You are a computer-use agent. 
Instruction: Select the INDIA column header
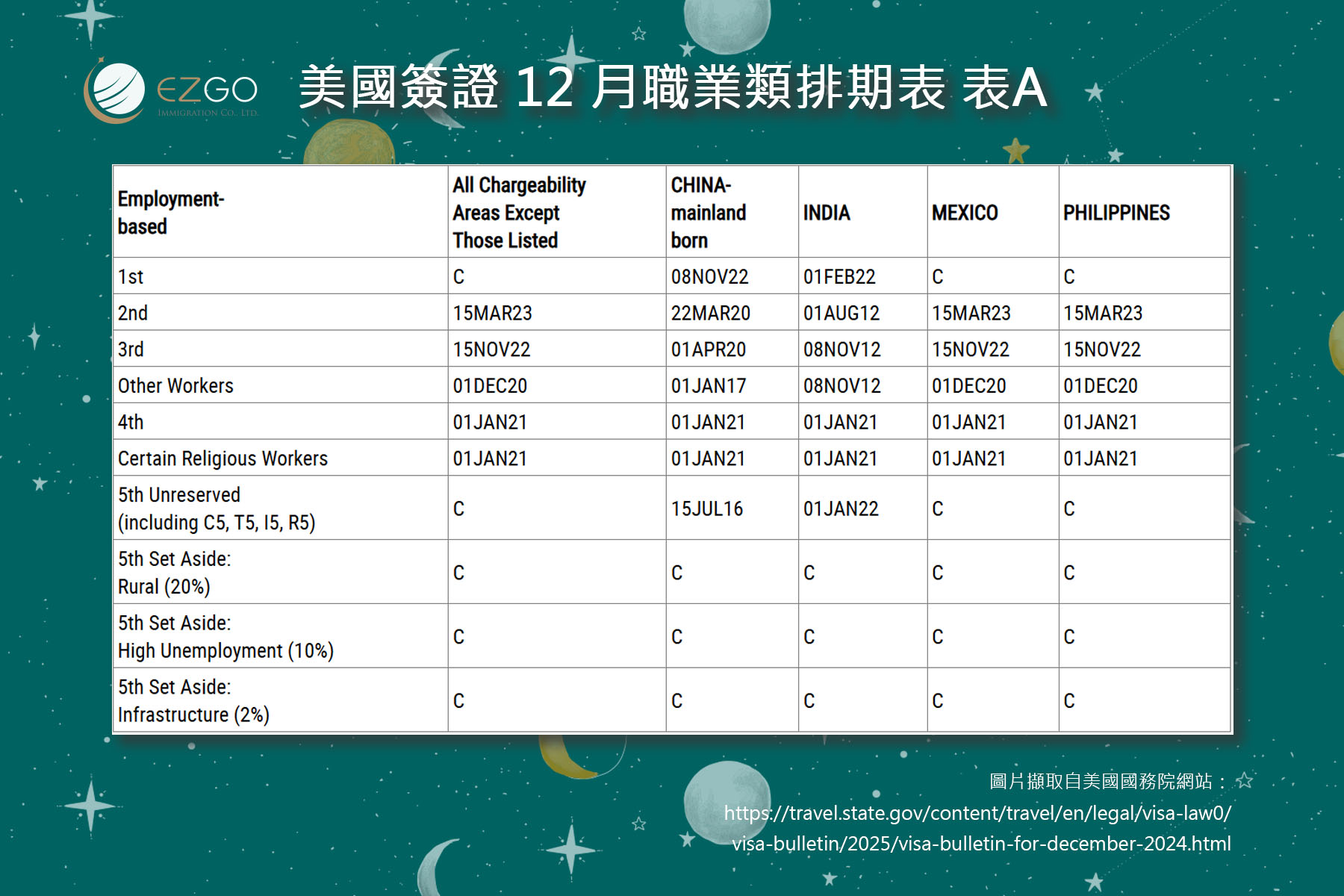[x=827, y=213]
